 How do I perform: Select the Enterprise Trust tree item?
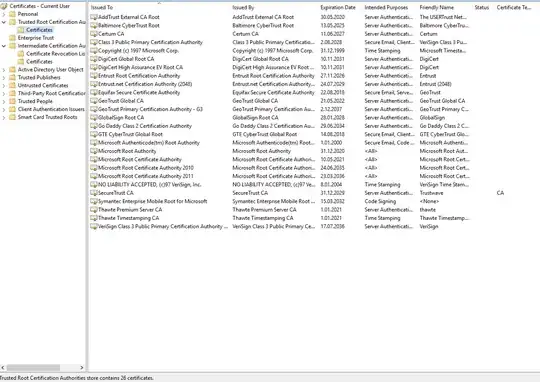tap(36, 38)
